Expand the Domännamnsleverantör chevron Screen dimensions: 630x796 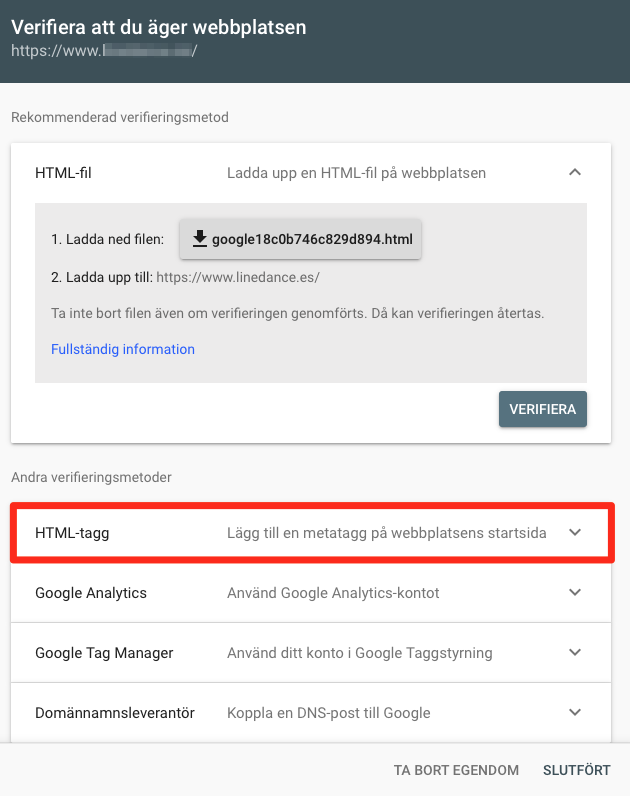[x=575, y=712]
